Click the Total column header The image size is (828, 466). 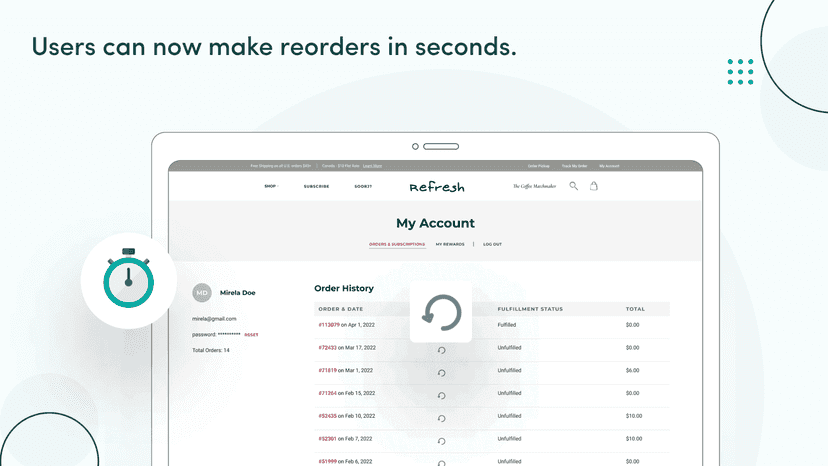pos(635,309)
